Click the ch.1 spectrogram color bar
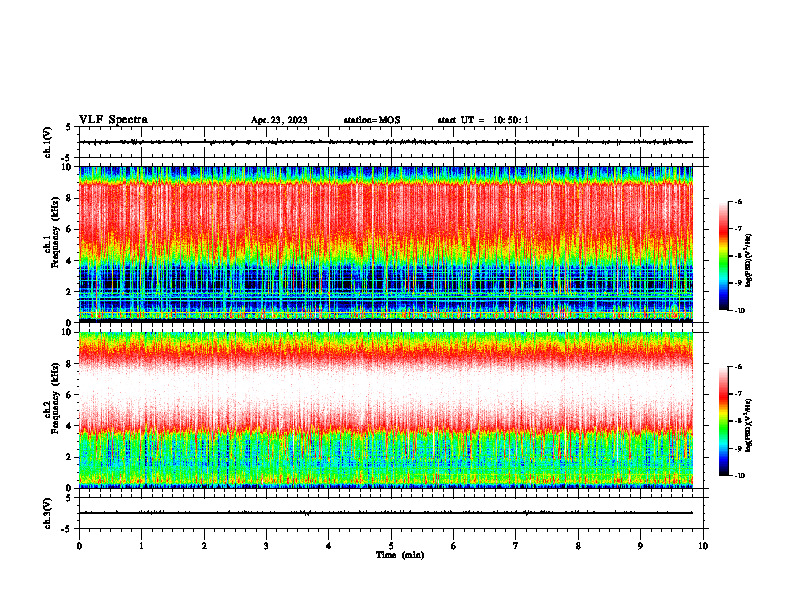This screenshot has width=792, height=612. click(723, 256)
